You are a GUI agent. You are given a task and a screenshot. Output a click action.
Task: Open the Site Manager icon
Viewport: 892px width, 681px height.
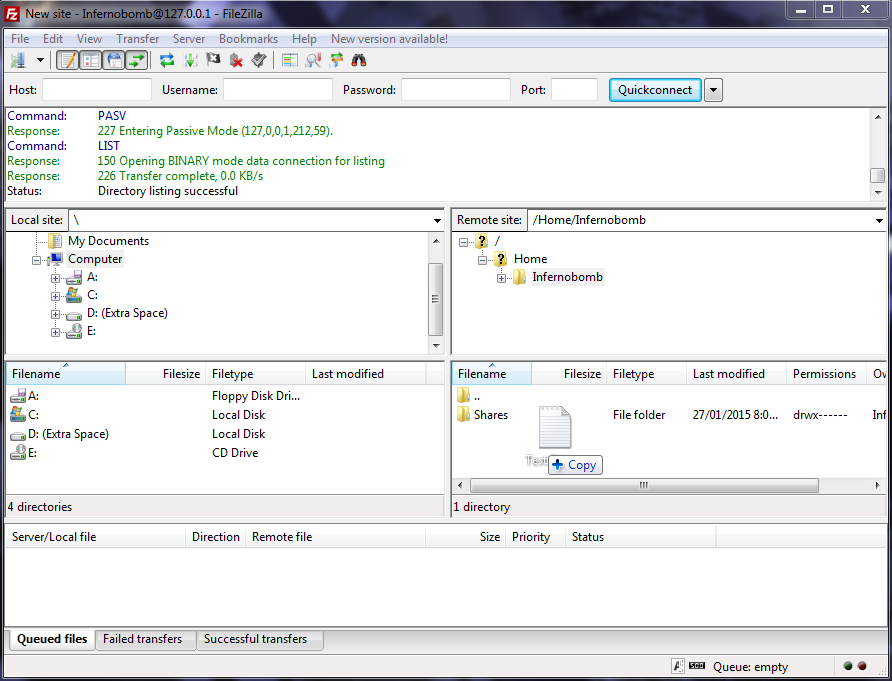point(18,60)
